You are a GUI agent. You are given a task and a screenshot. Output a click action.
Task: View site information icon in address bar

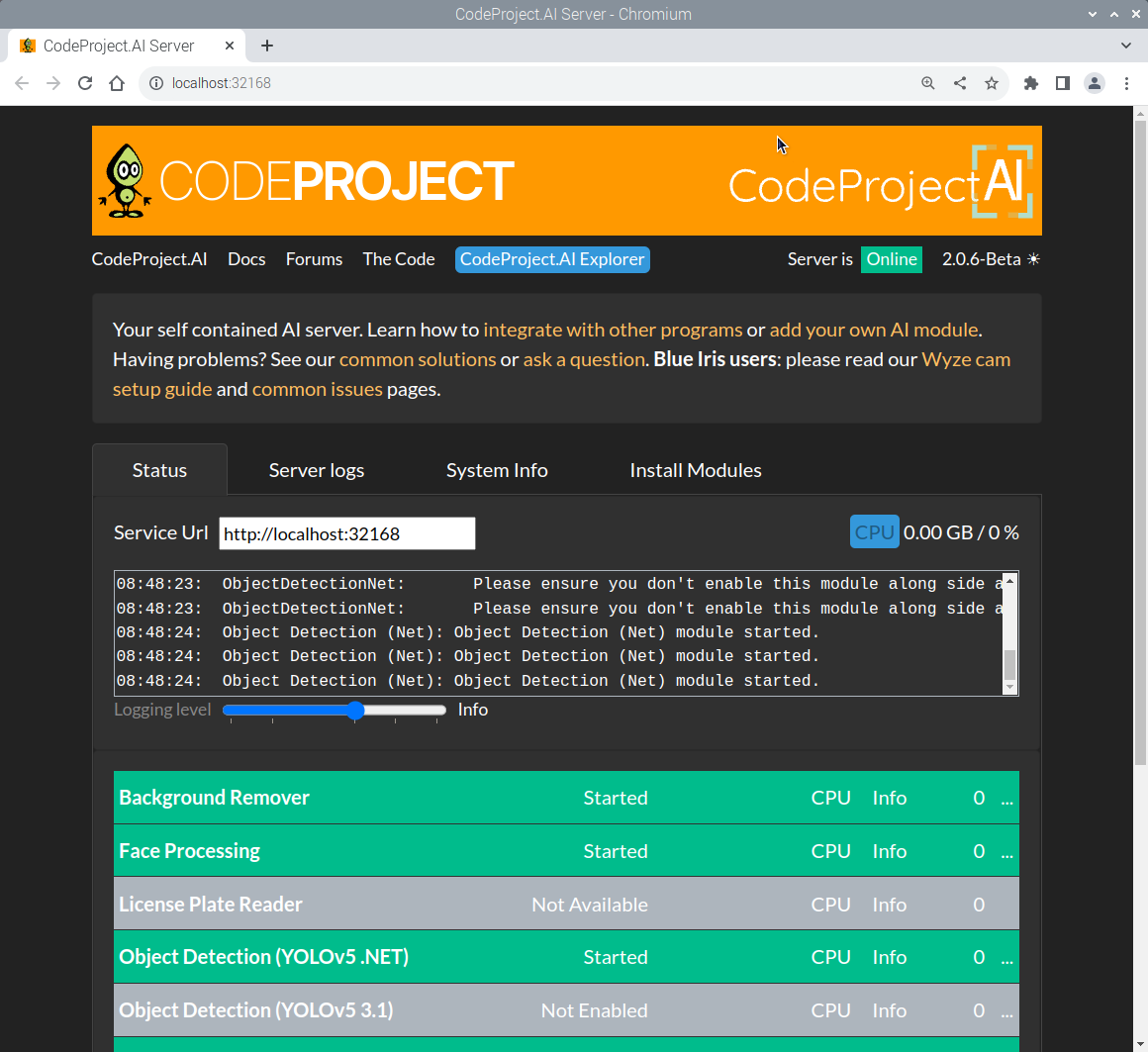(x=156, y=83)
